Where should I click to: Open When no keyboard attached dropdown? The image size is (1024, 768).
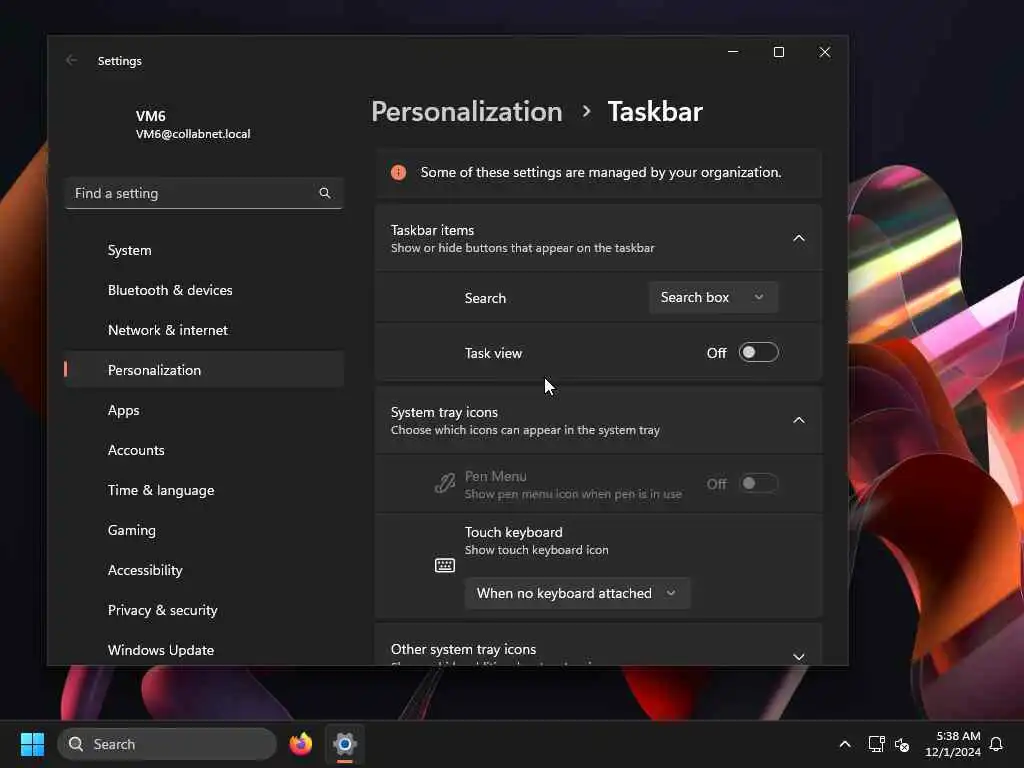(x=577, y=593)
